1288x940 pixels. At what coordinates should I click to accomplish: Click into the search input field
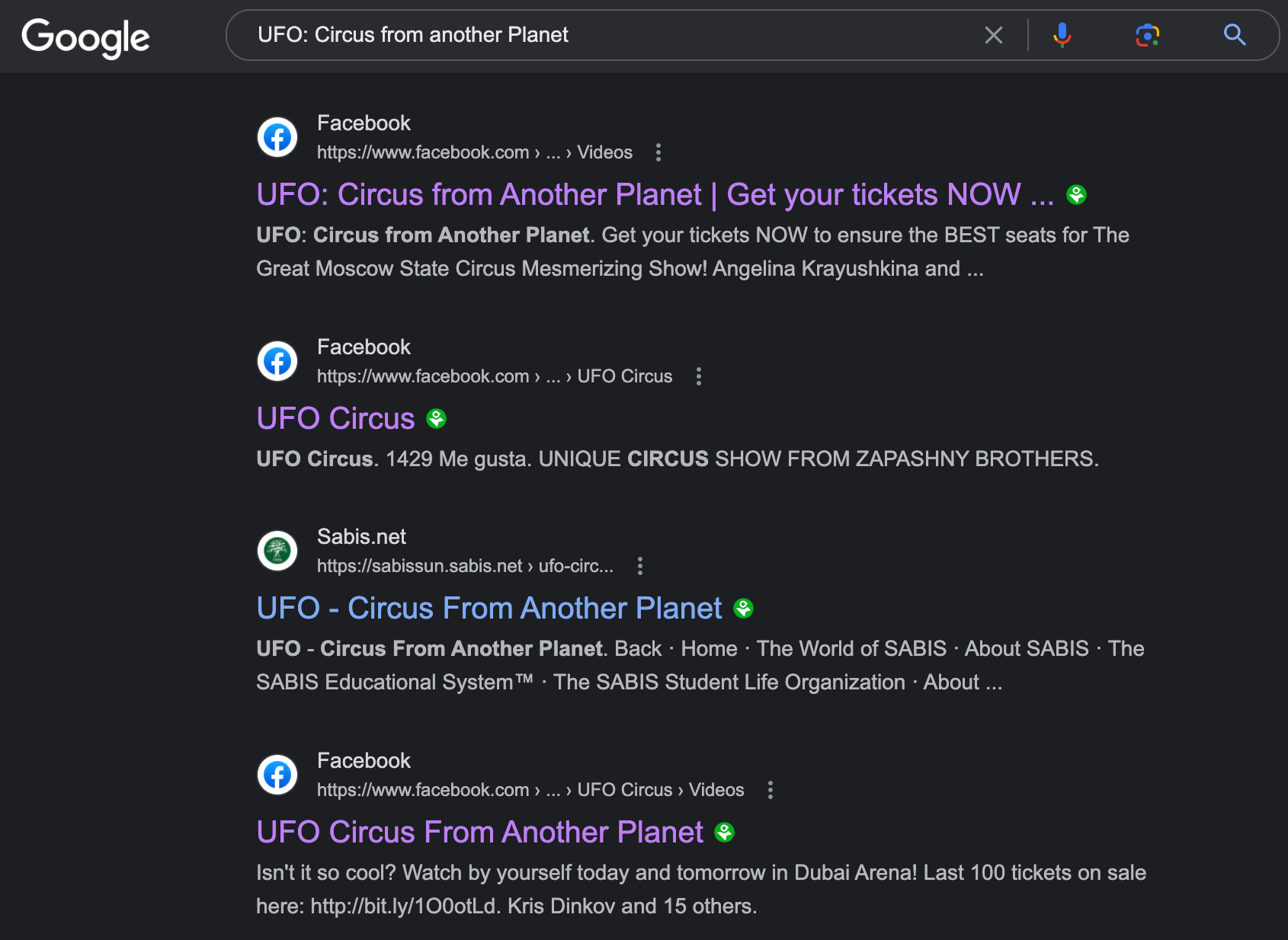(x=610, y=35)
